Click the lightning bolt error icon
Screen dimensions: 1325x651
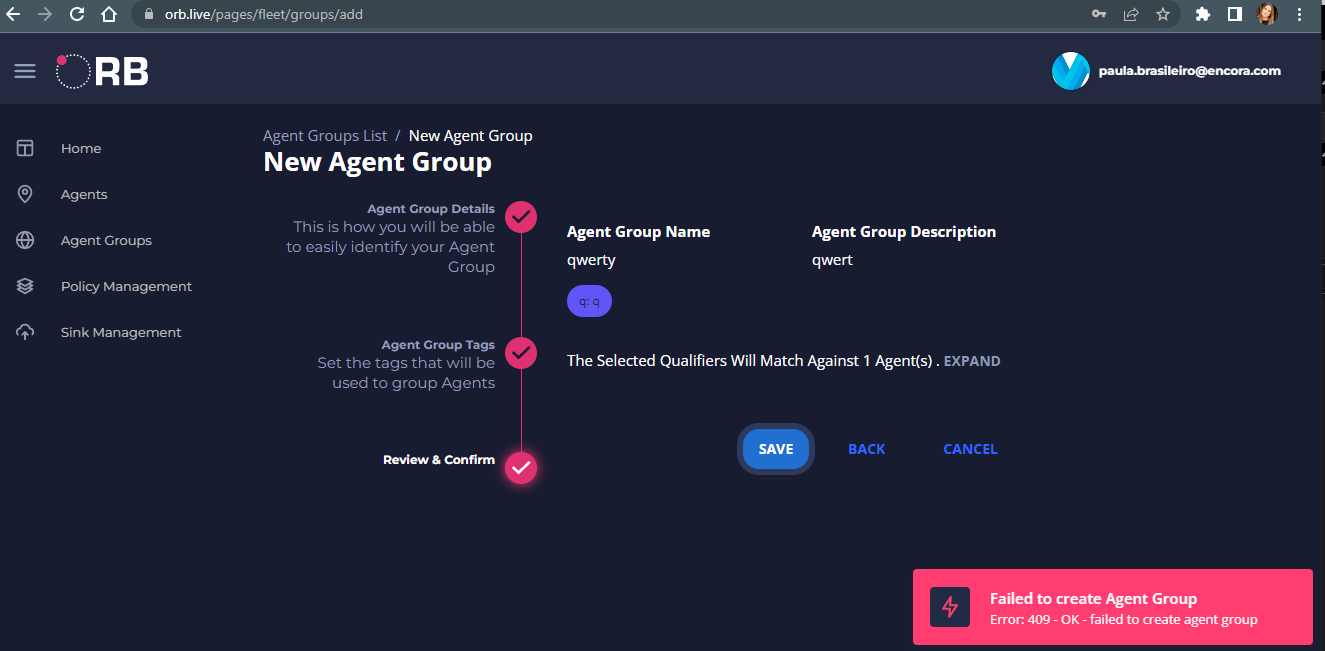click(x=950, y=607)
